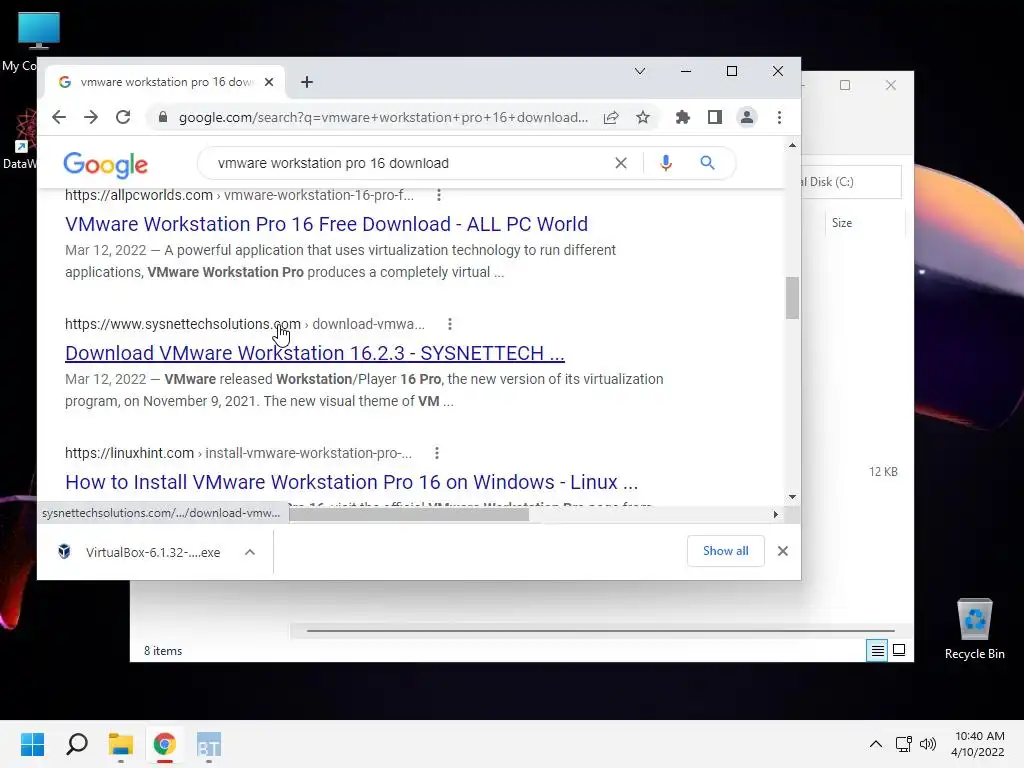
Task: Start voice search with microphone
Action: point(665,163)
